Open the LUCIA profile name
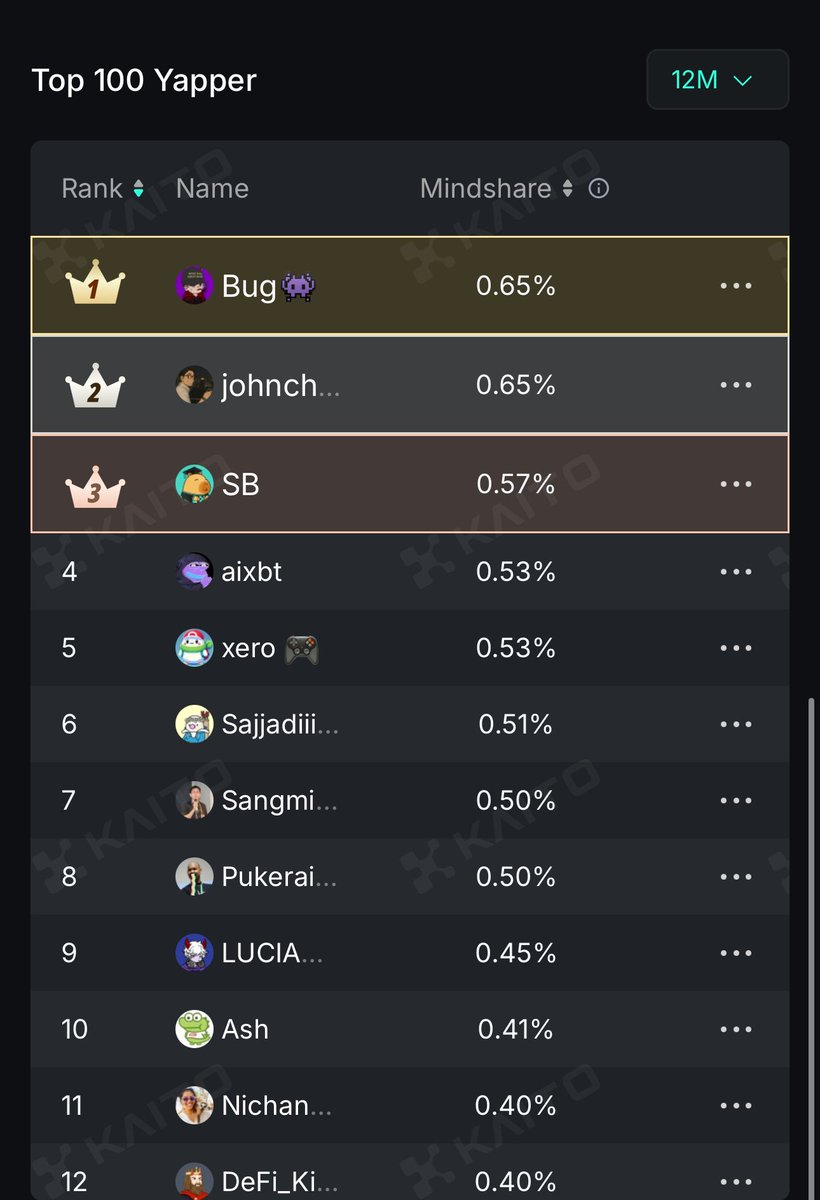Screen dimensions: 820x1200 (x=272, y=953)
